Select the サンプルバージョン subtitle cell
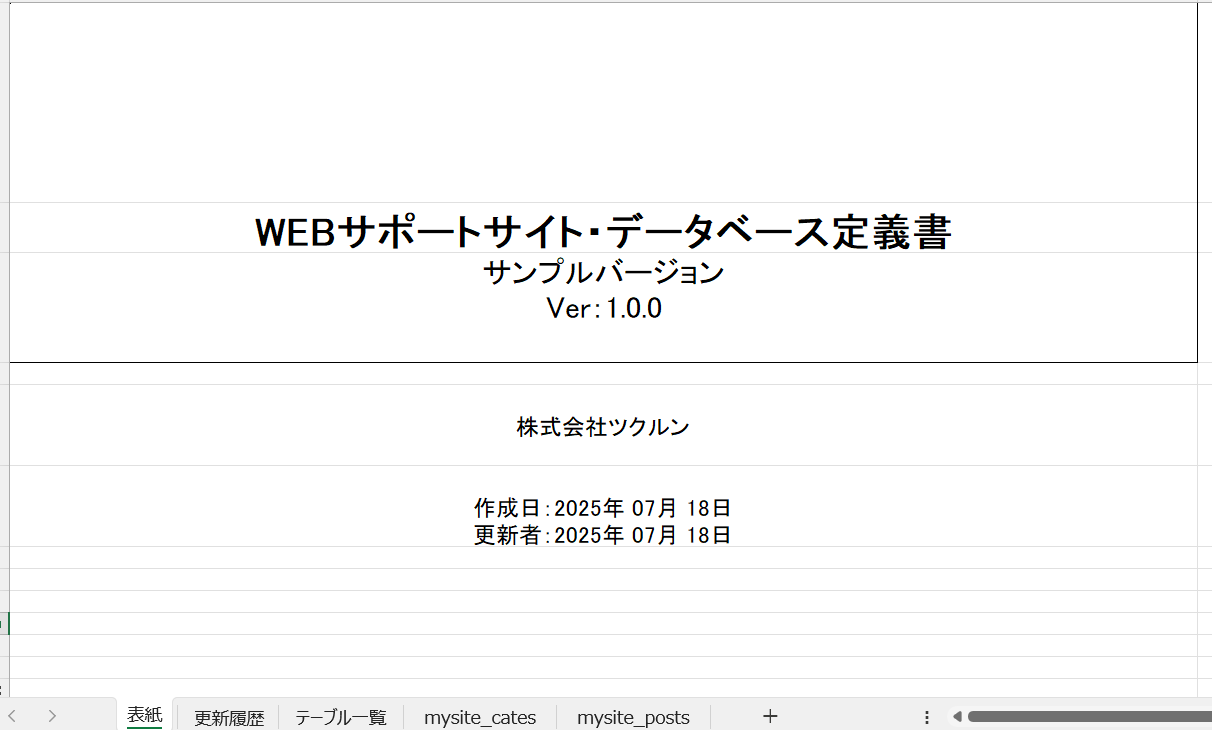Viewport: 1212px width, 730px height. (x=604, y=271)
